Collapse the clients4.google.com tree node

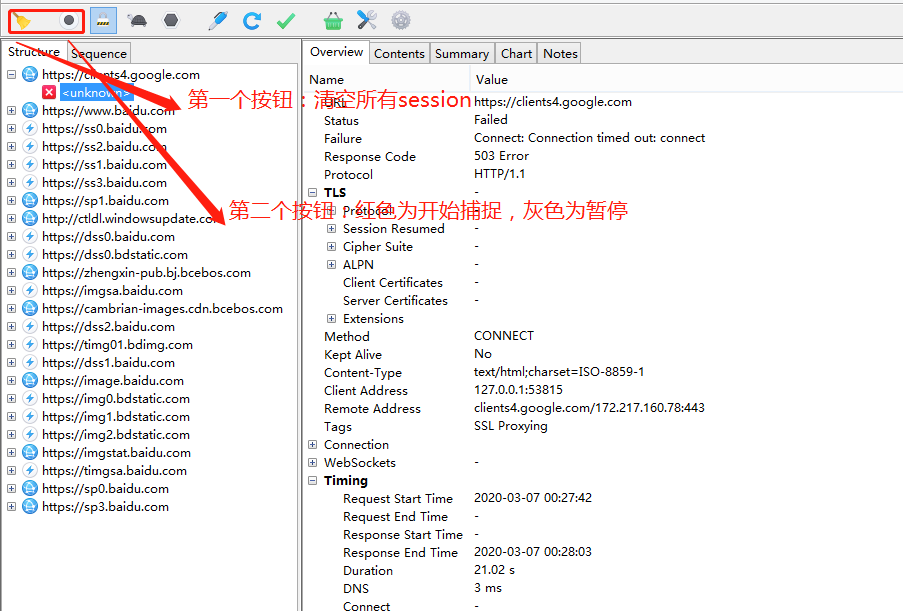[12, 74]
